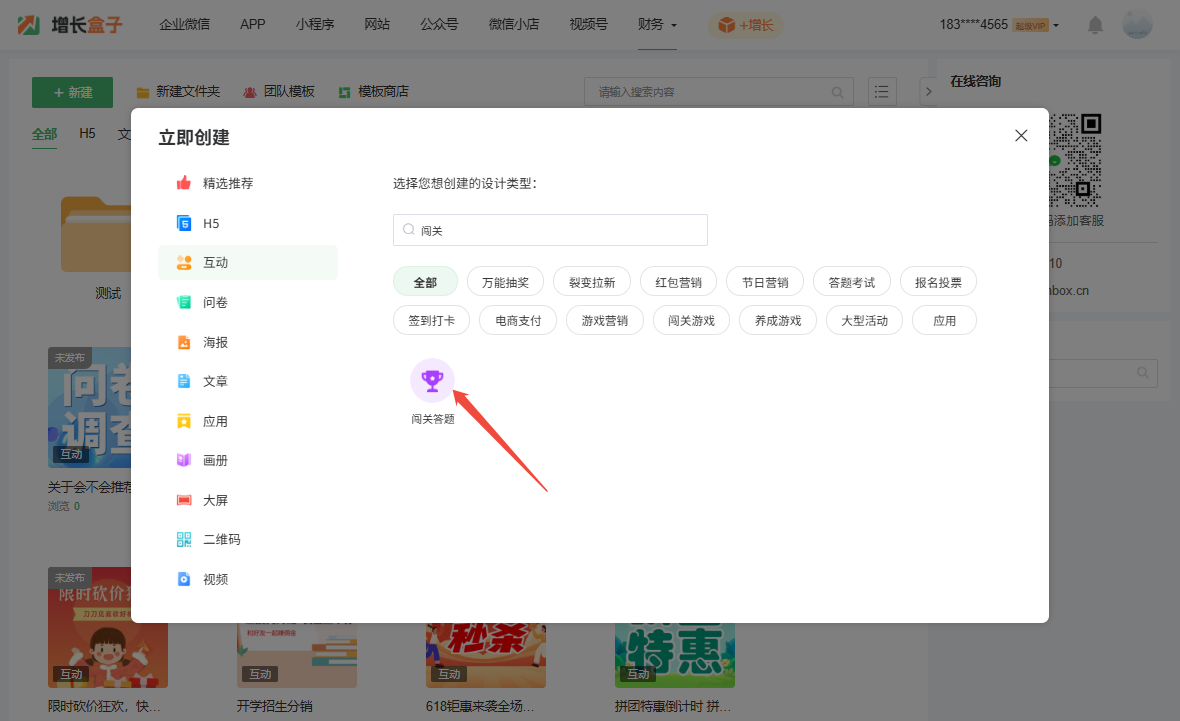1180x721 pixels.
Task: Choose the 大屏 sidebar item
Action: pos(215,500)
